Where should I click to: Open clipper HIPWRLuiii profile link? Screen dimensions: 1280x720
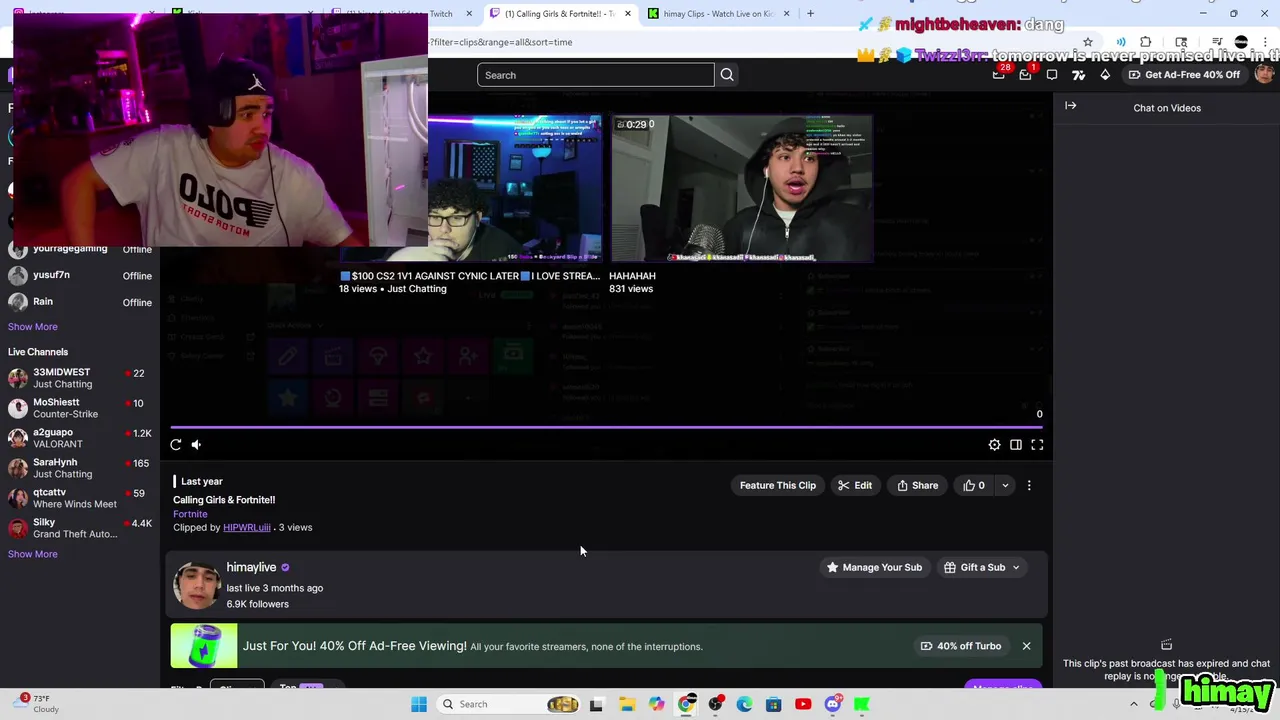(247, 528)
